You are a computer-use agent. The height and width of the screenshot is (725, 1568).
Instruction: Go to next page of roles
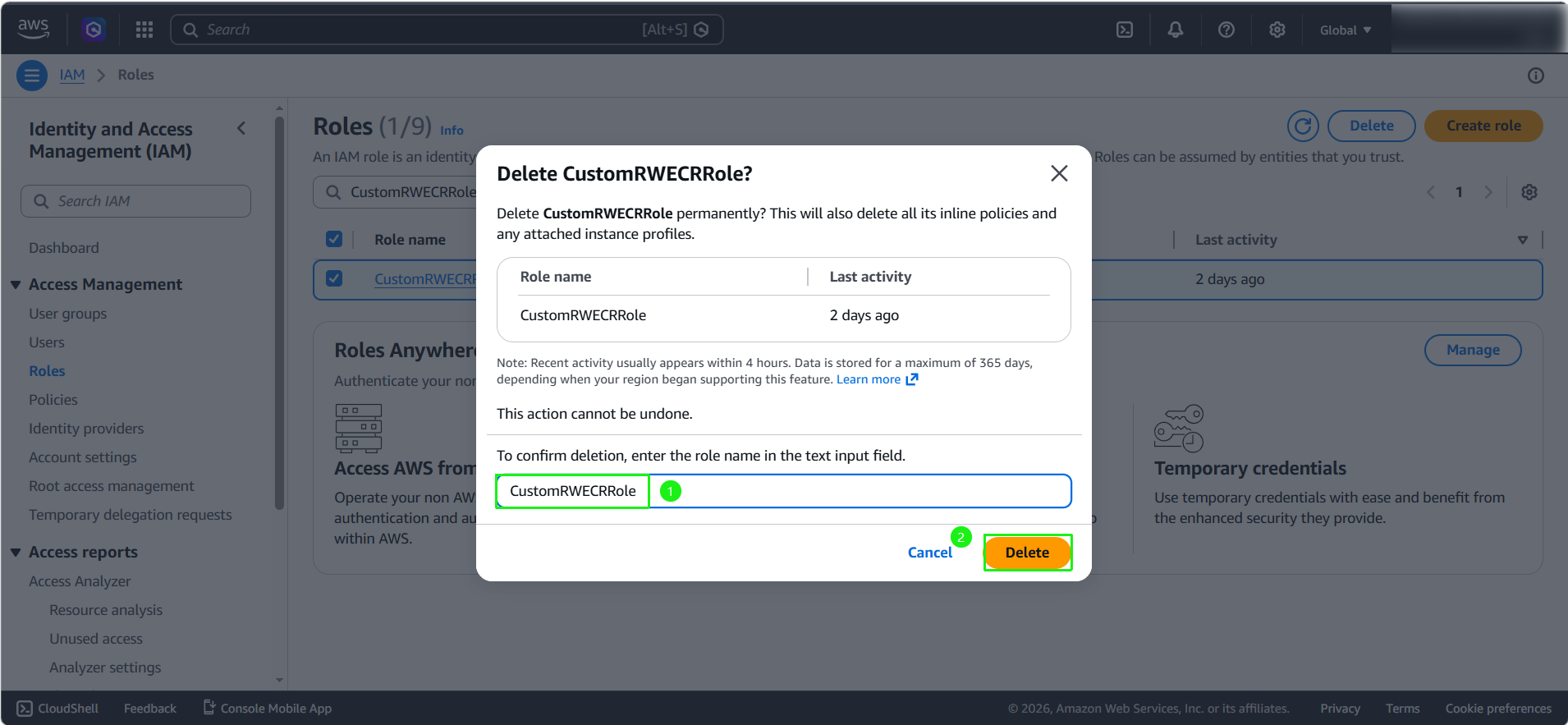coord(1488,192)
